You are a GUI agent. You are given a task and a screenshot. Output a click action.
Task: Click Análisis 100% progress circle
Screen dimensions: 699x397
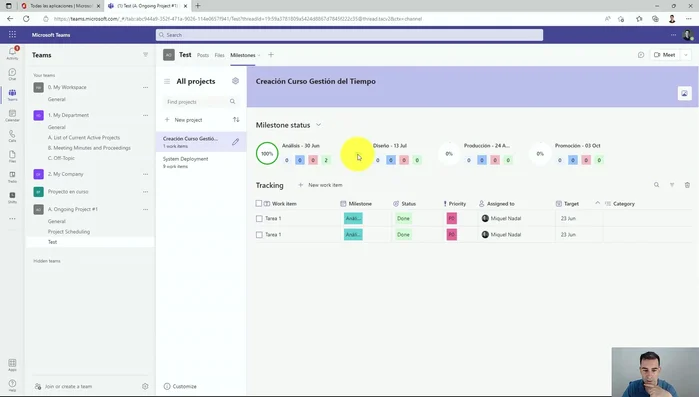[x=267, y=153]
